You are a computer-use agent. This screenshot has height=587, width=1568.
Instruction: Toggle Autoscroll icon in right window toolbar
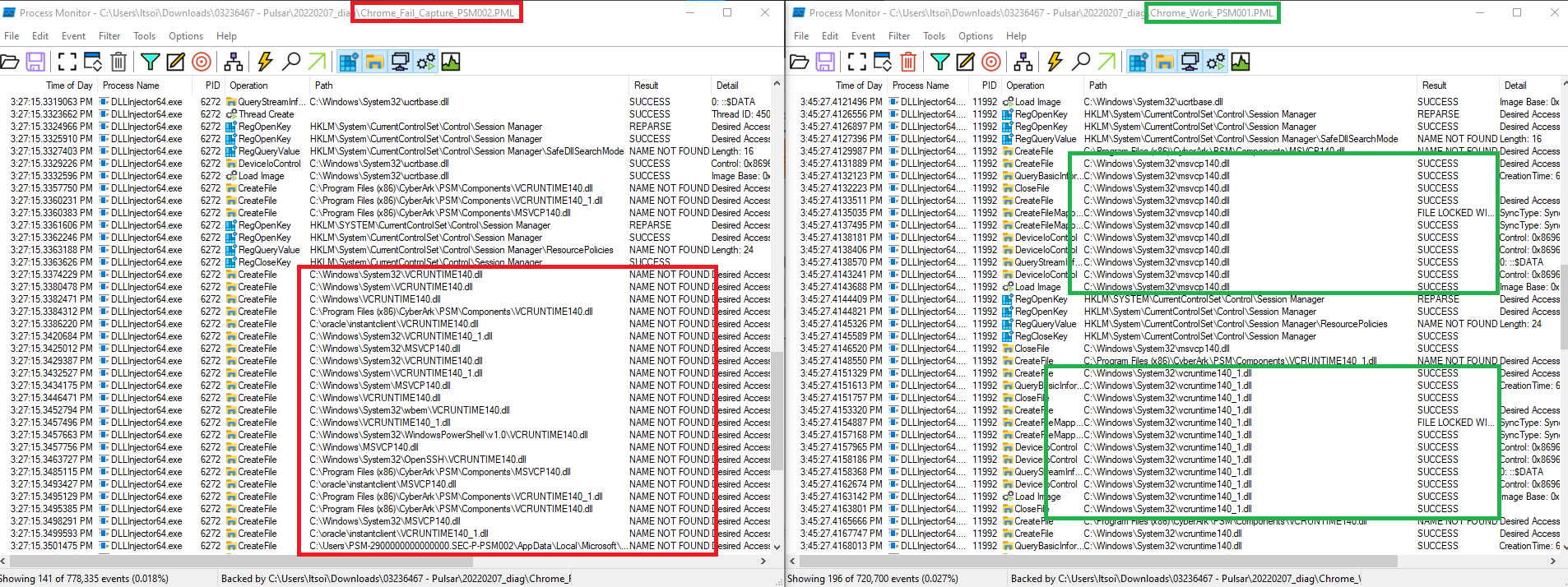883,62
